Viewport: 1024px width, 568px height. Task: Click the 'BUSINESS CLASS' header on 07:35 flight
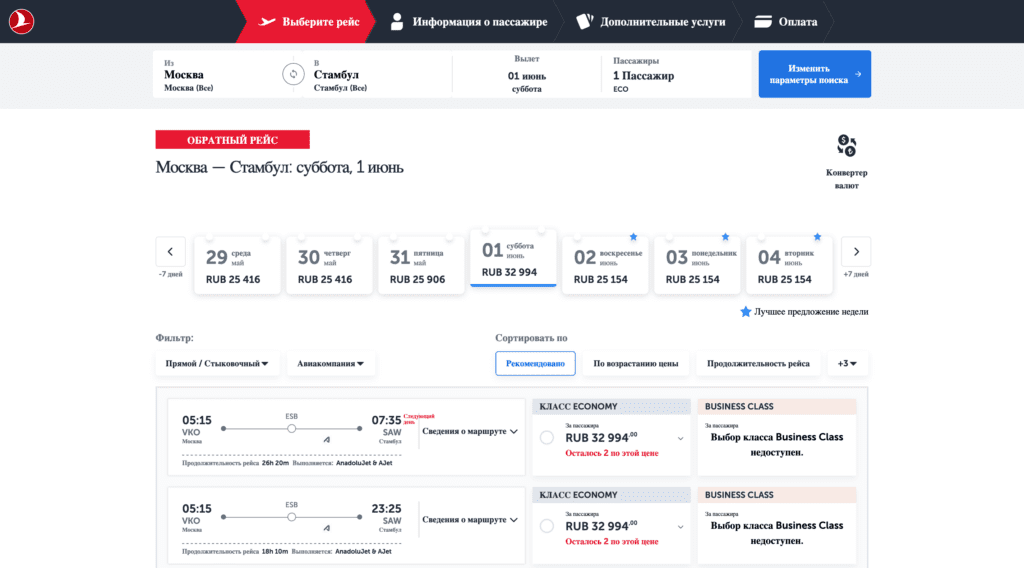tap(776, 407)
